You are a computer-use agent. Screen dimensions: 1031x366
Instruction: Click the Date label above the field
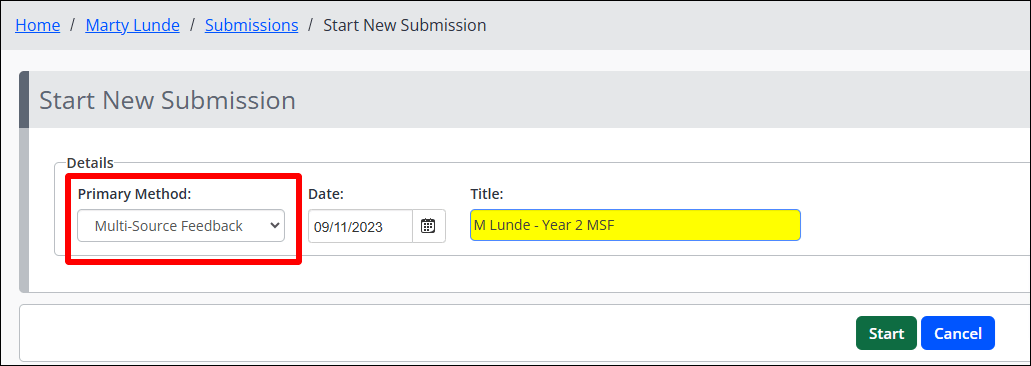coord(326,194)
